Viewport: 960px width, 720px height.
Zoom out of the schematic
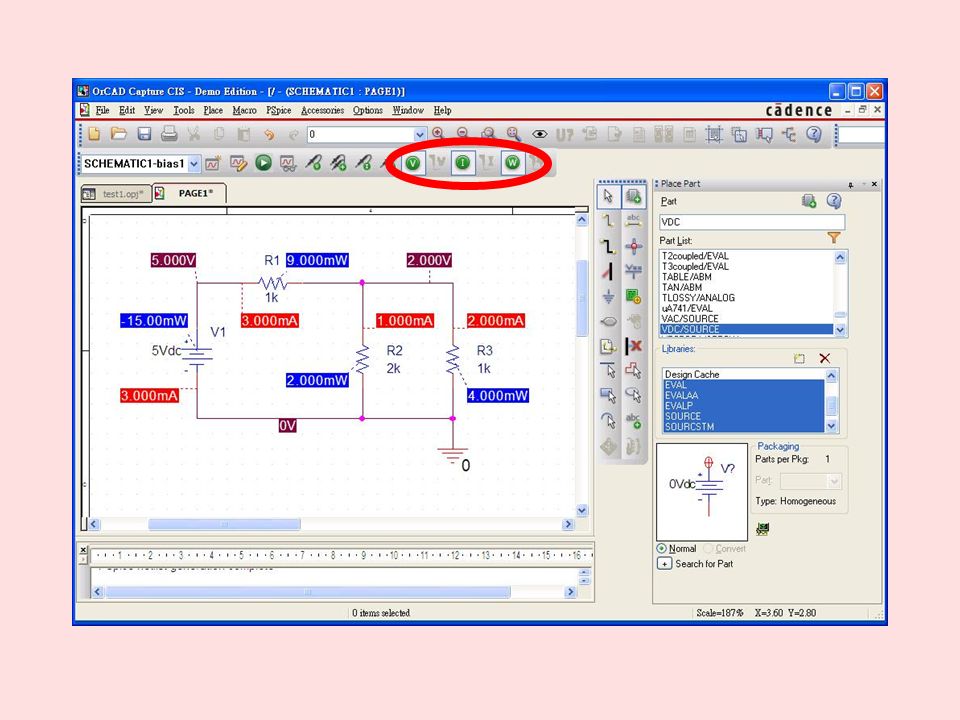click(463, 133)
